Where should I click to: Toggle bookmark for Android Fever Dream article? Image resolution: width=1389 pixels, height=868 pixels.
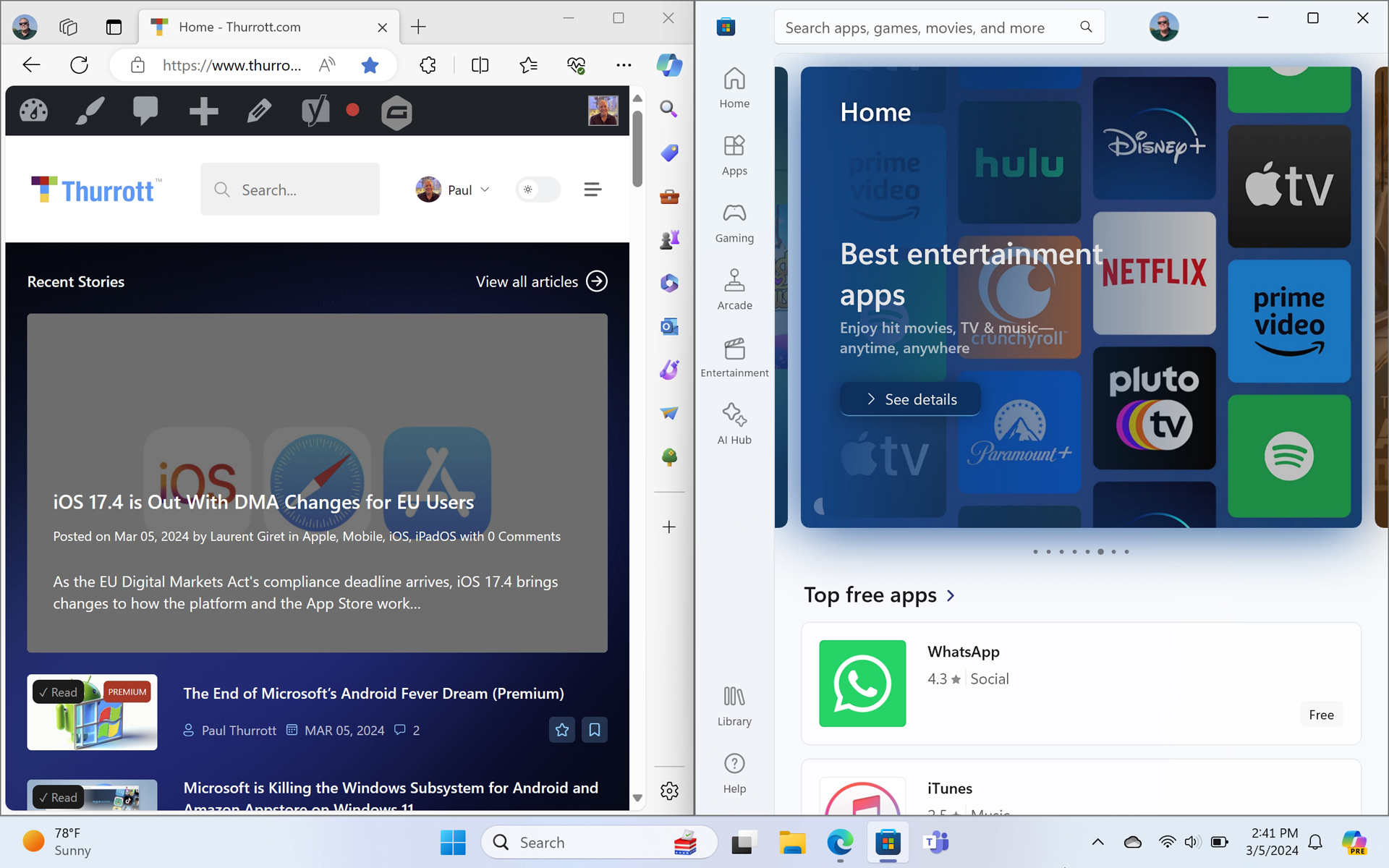(x=595, y=730)
